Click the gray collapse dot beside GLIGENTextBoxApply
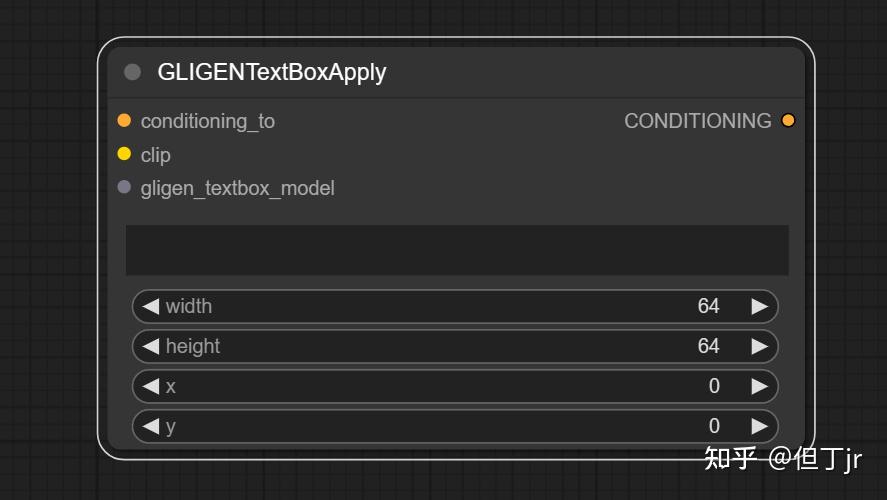 [x=132, y=72]
